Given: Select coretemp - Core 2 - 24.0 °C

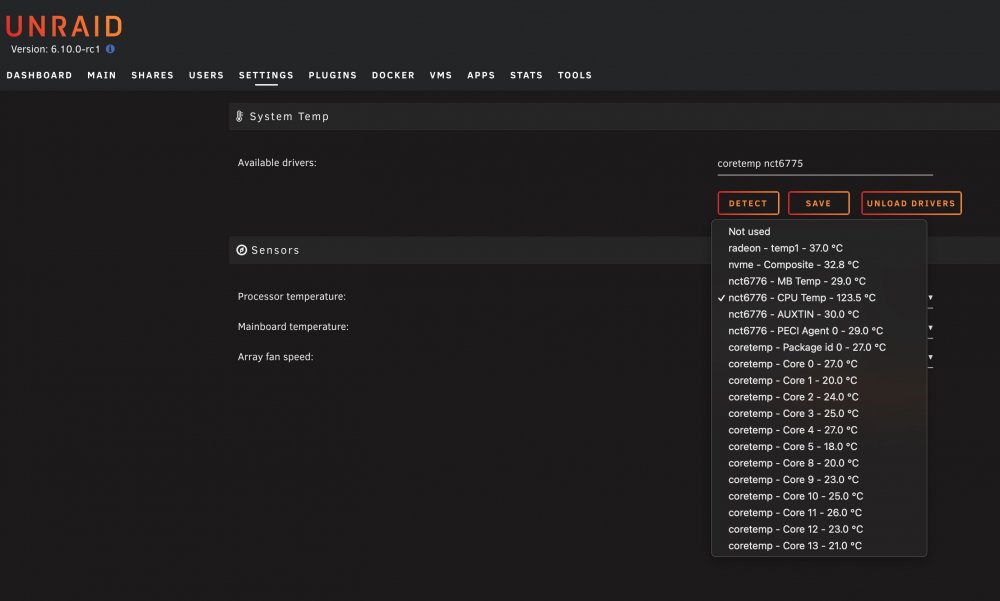Looking at the screenshot, I should (x=819, y=397).
